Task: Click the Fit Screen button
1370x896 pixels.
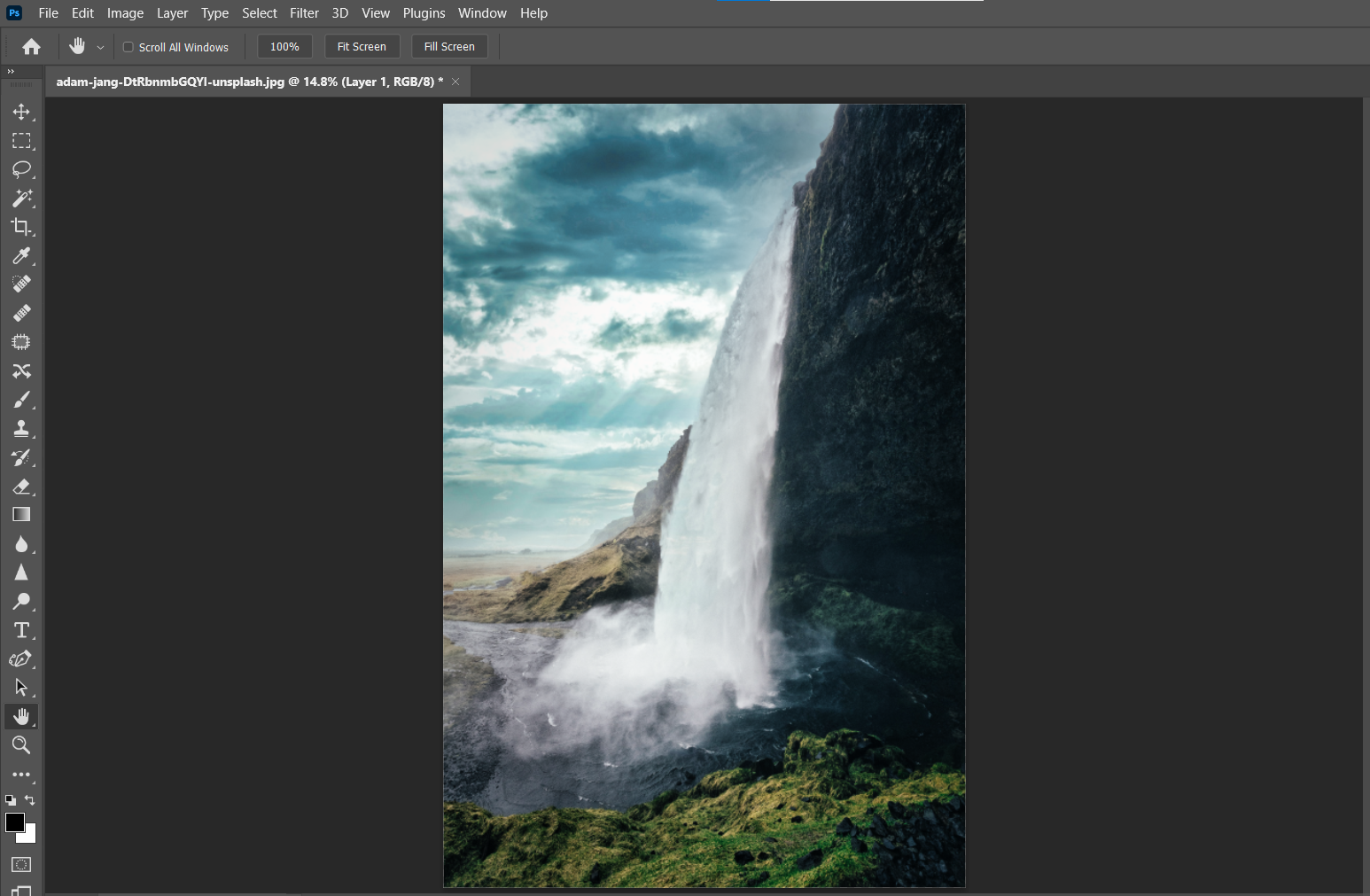Action: tap(362, 47)
